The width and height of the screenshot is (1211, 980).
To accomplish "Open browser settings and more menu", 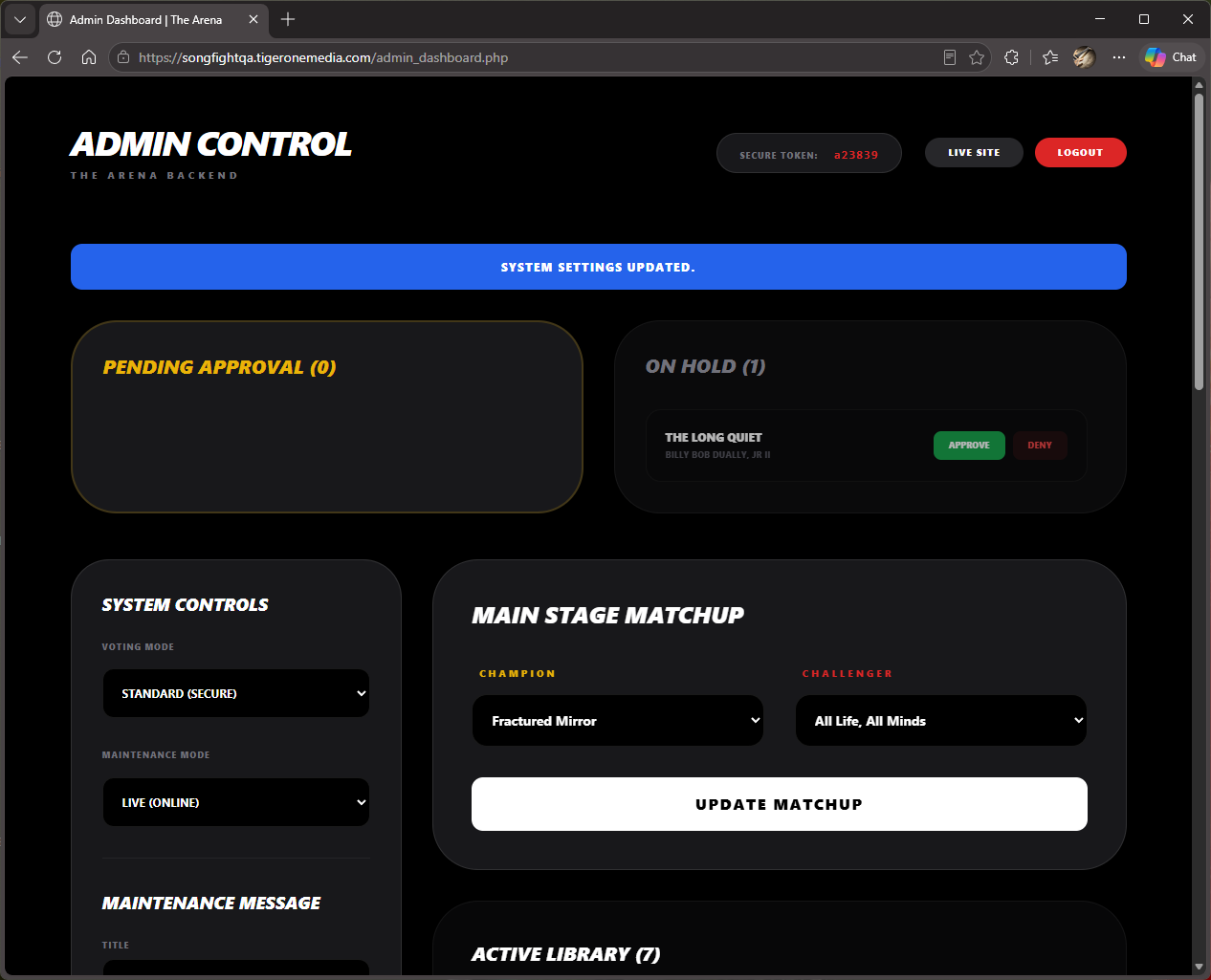I will [1119, 57].
